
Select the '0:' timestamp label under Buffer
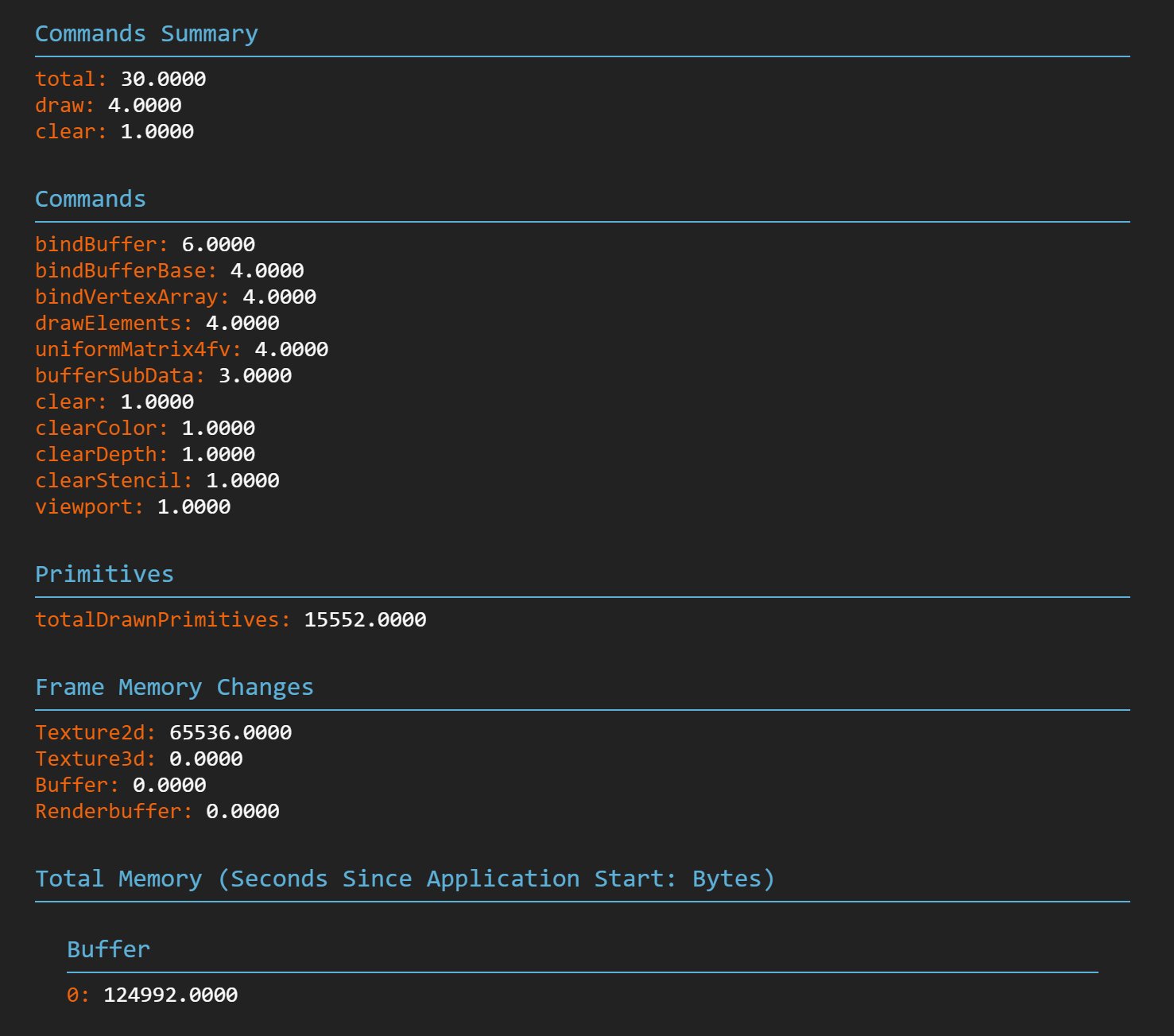(x=78, y=995)
